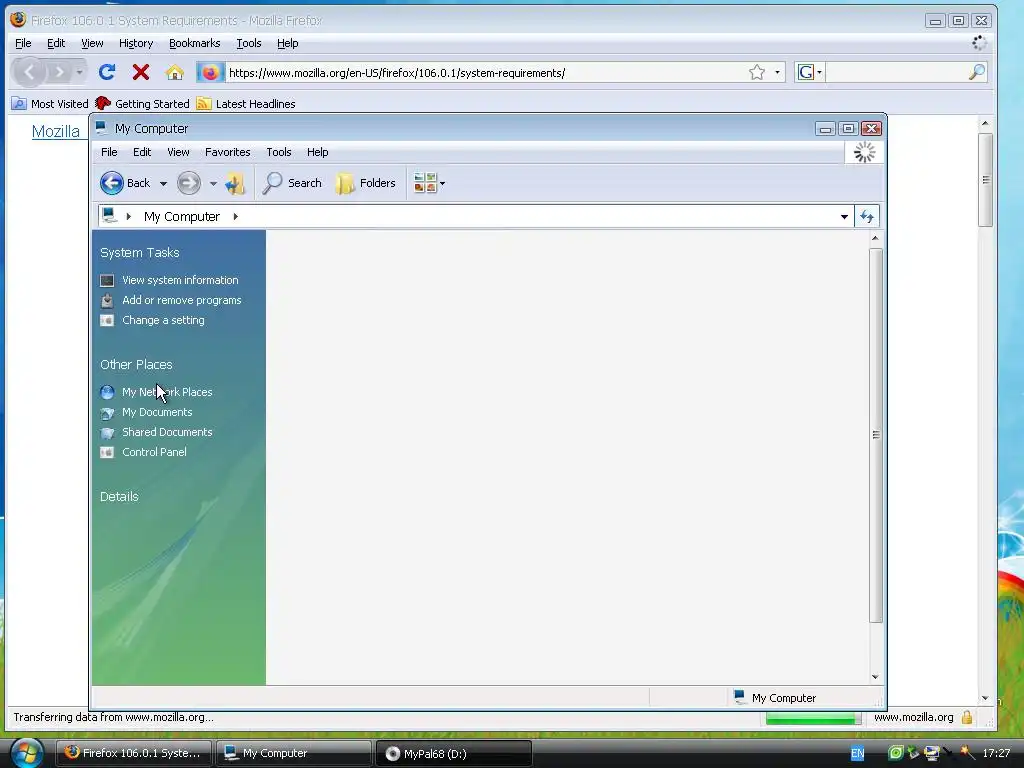Click the padlock icon in Firefox status bar
1024x768 pixels.
(967, 717)
